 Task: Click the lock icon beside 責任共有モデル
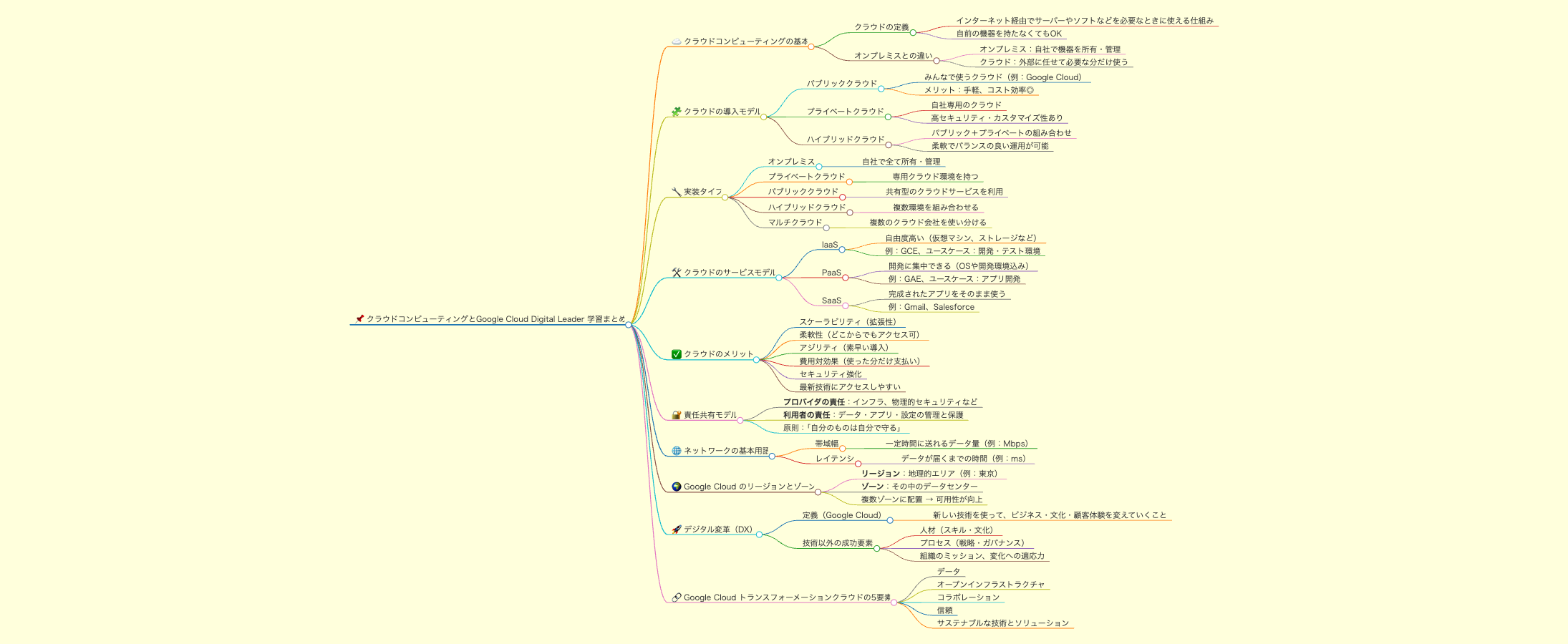[677, 415]
